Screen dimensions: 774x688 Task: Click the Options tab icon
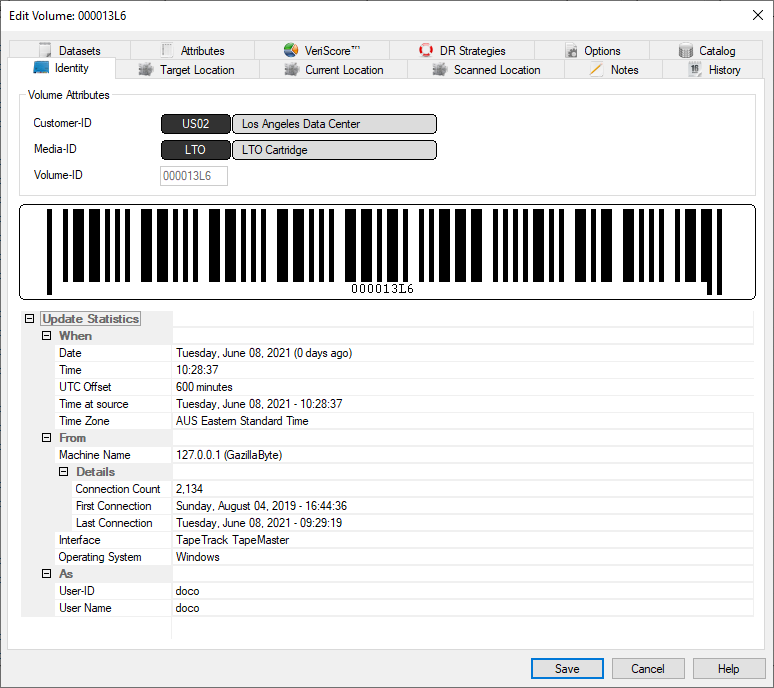(571, 50)
